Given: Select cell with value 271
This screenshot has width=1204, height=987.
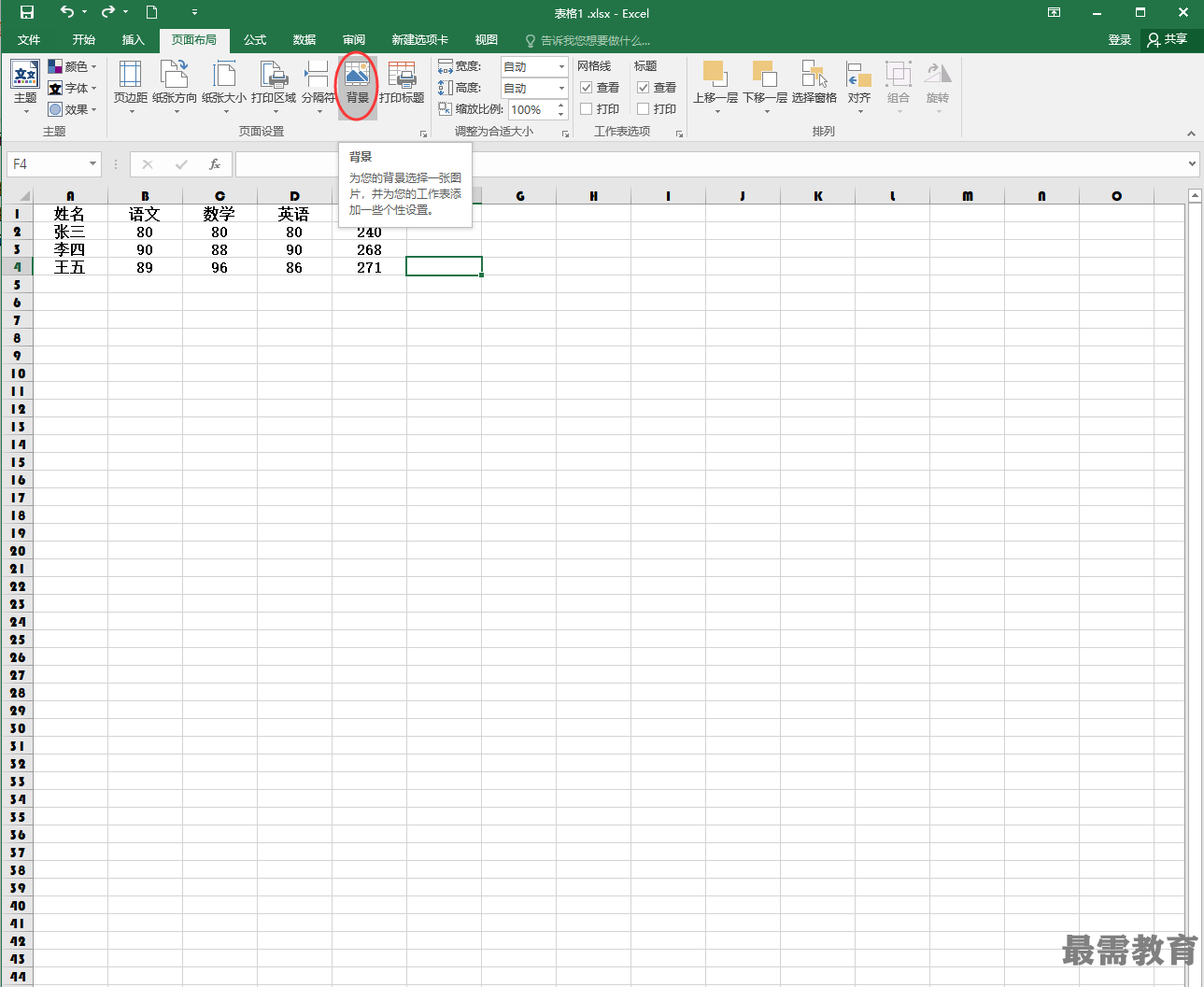Looking at the screenshot, I should click(369, 267).
